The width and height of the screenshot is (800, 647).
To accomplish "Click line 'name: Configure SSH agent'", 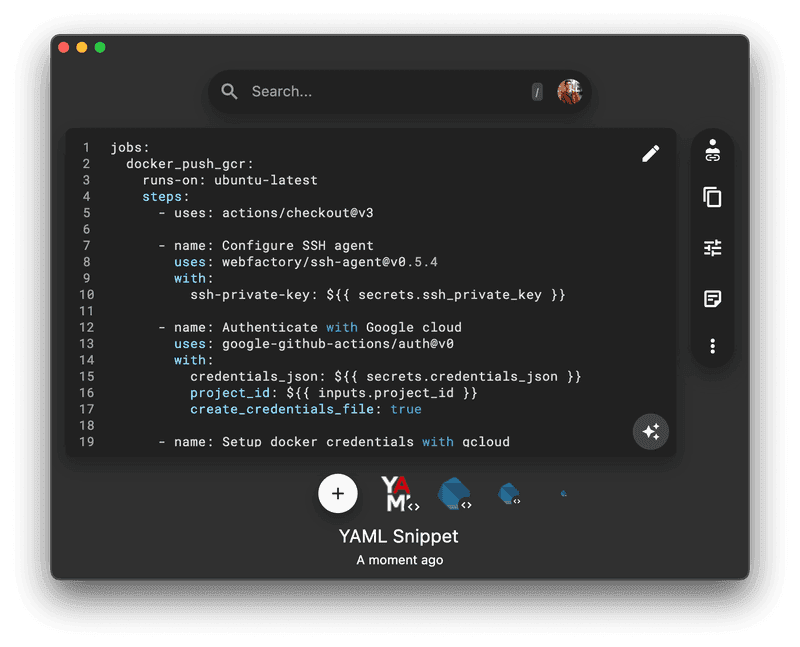I will click(x=266, y=245).
